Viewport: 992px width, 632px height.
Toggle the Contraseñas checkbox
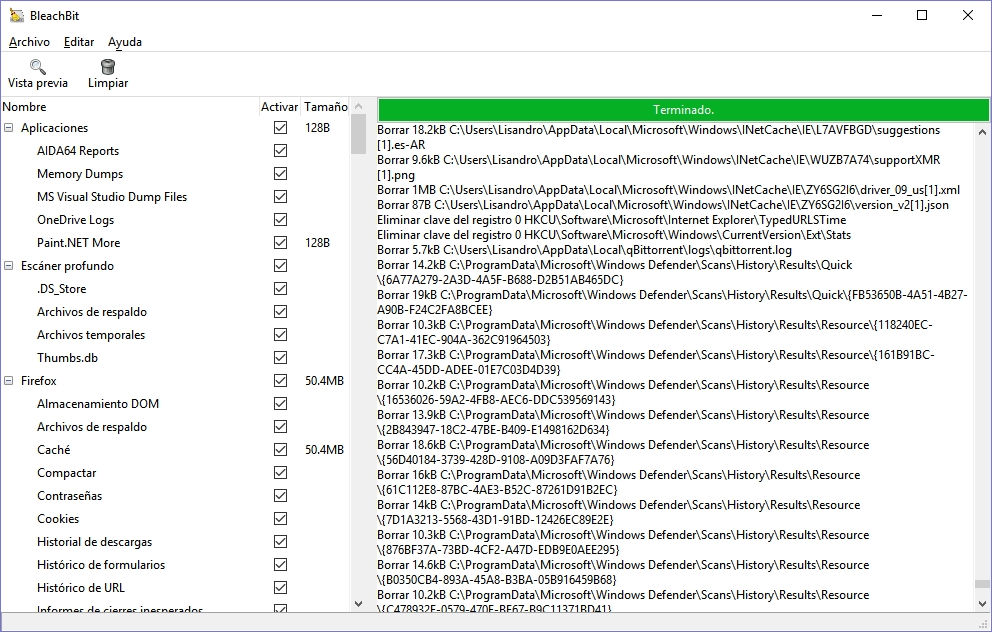pos(280,495)
